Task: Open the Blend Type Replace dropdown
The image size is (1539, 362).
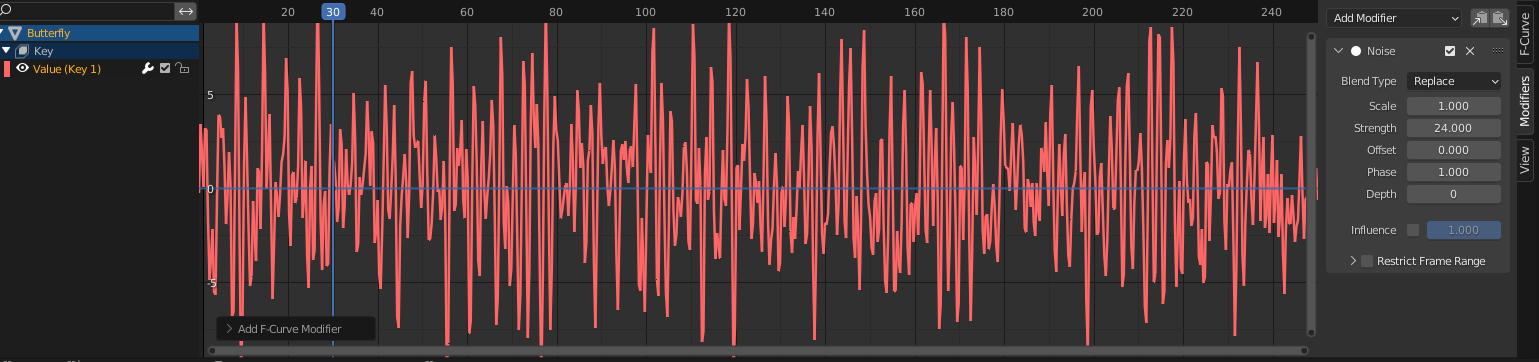Action: tap(1454, 81)
